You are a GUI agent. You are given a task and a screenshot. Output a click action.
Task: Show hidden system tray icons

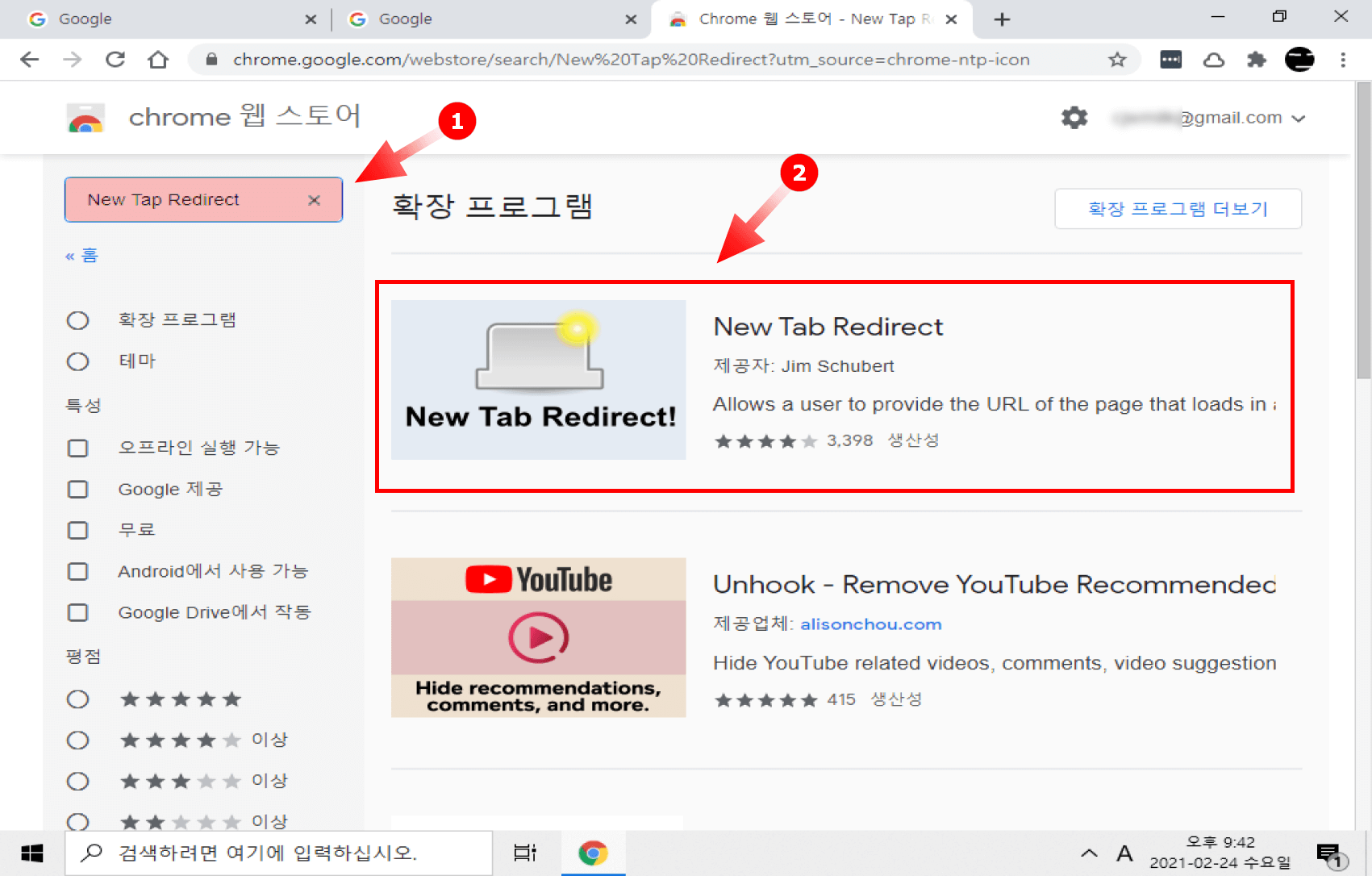1089,853
